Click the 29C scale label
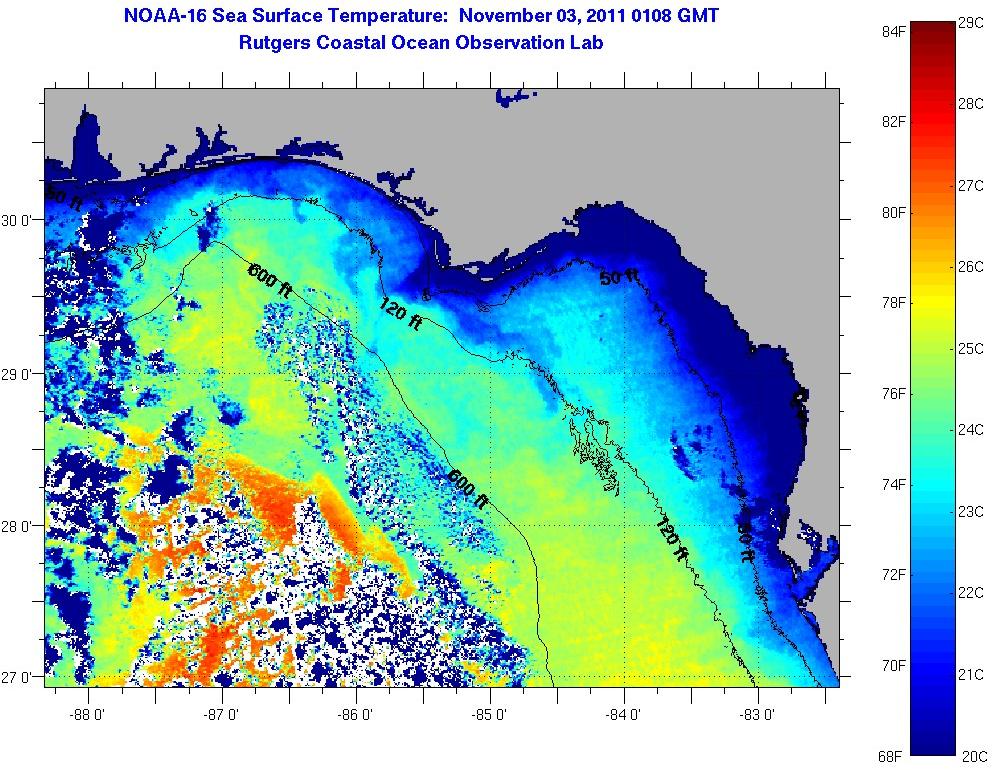992x770 pixels. 971,23
